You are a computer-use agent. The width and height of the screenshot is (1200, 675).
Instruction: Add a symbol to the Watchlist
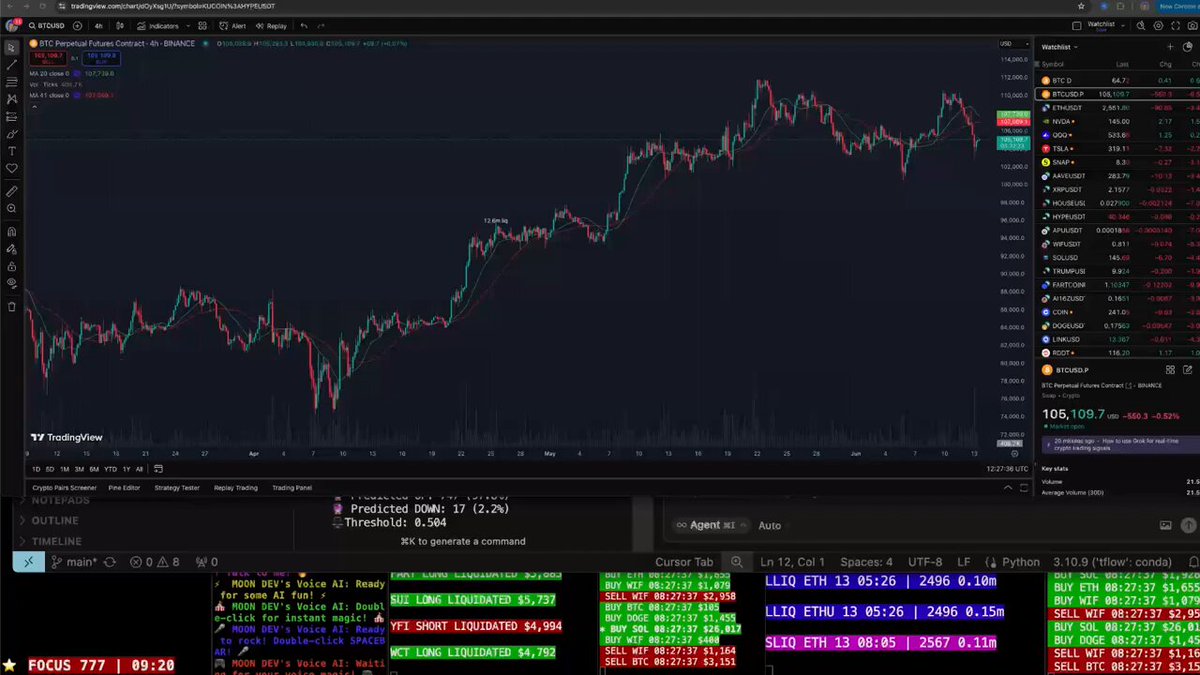[1170, 47]
